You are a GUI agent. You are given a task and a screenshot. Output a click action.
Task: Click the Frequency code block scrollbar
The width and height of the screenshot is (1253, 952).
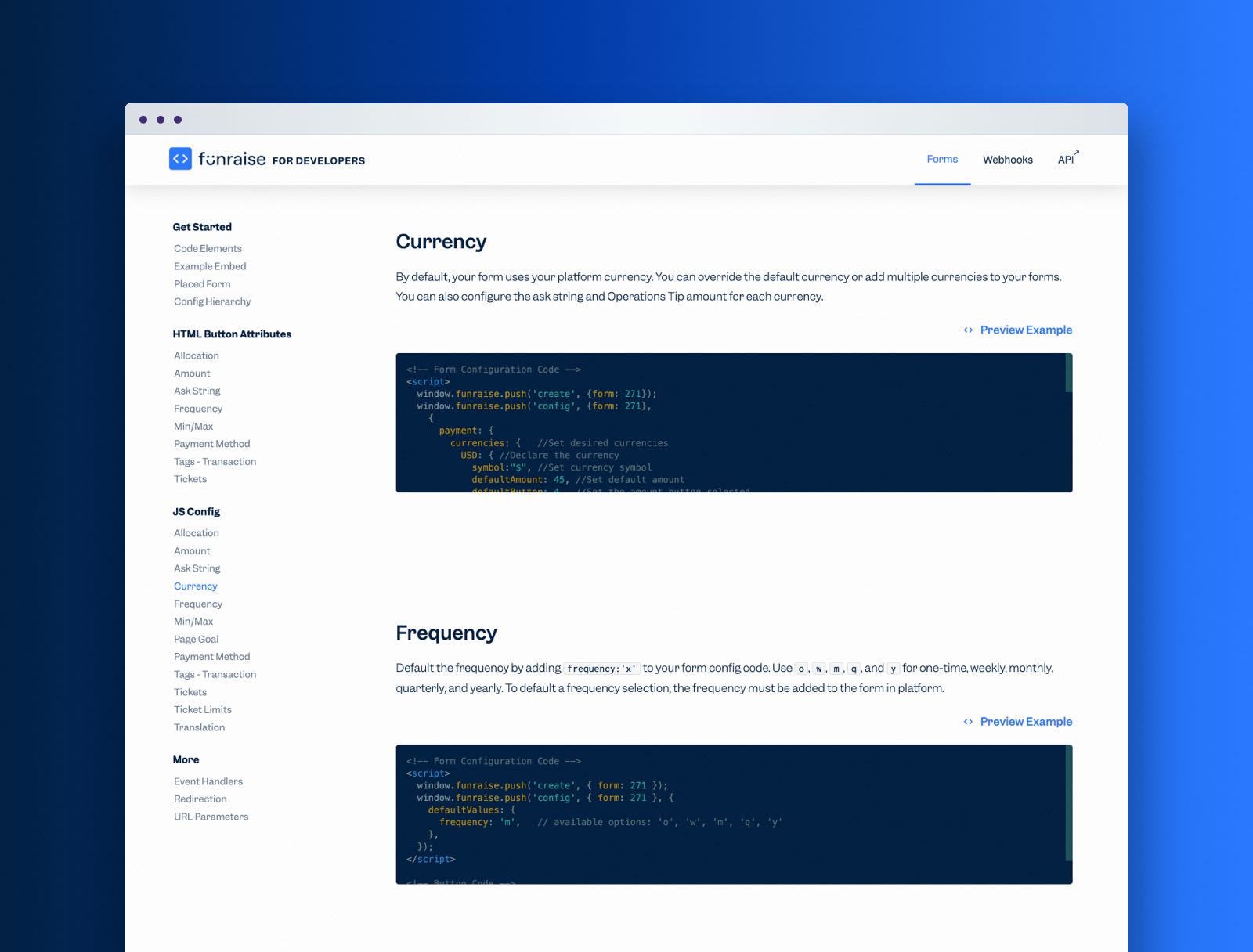pos(1068,803)
